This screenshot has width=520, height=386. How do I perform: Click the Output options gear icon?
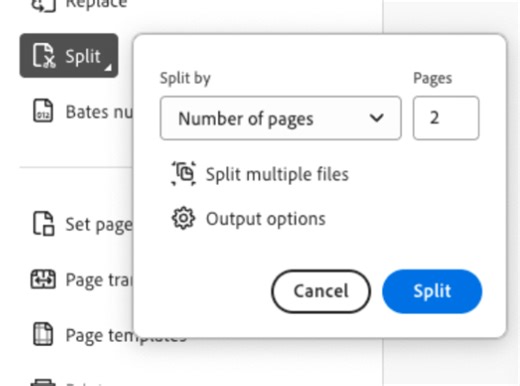[x=183, y=218]
